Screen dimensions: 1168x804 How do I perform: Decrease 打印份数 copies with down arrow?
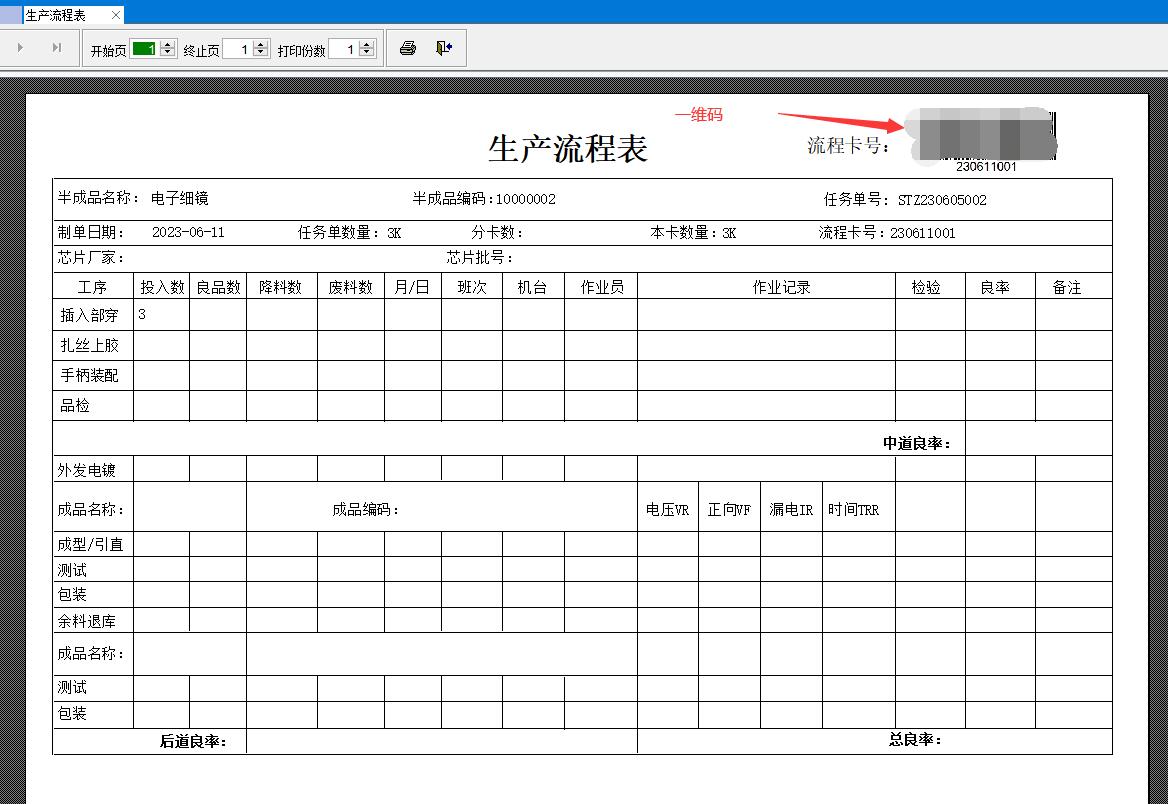(x=366, y=53)
